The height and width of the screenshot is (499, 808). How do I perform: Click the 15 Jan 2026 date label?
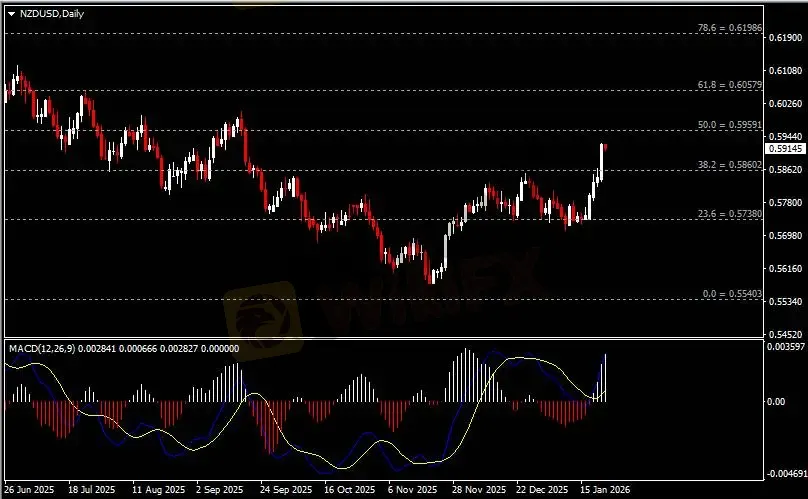605,490
